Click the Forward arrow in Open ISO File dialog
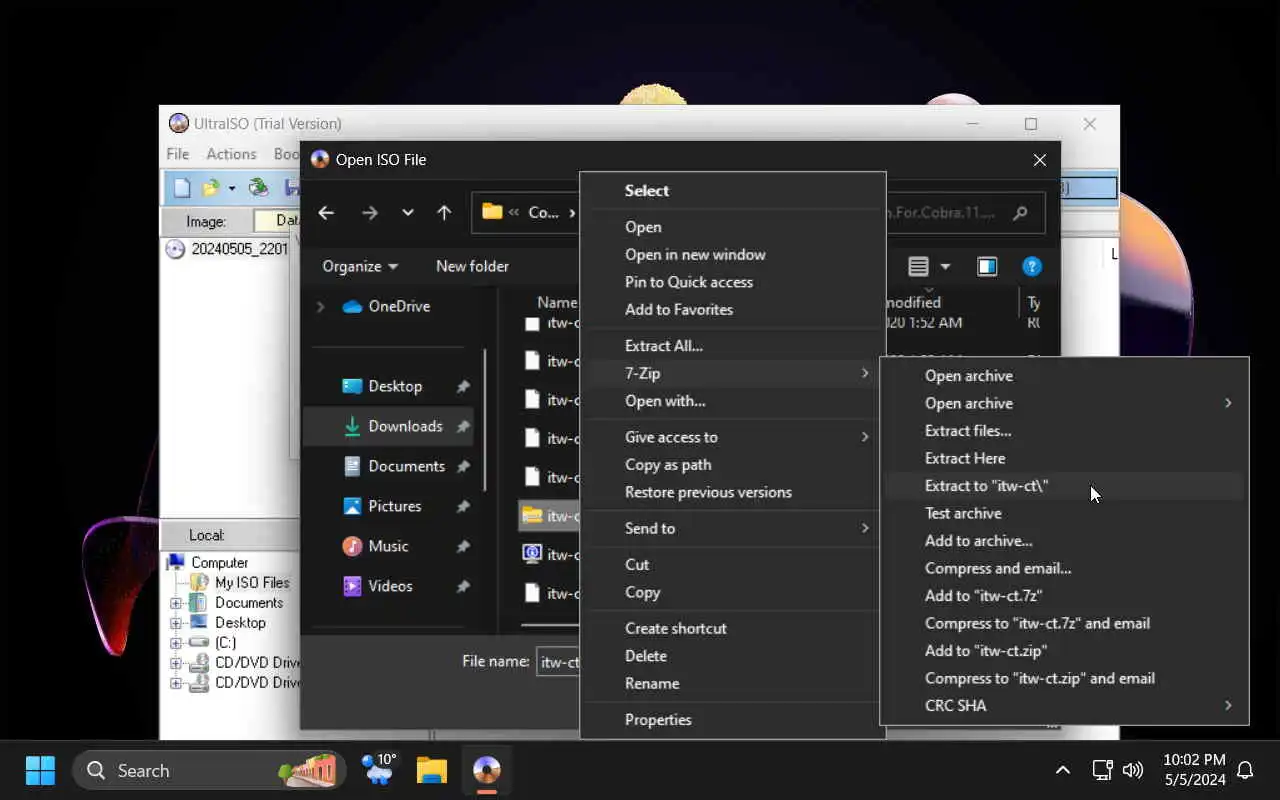 (370, 212)
